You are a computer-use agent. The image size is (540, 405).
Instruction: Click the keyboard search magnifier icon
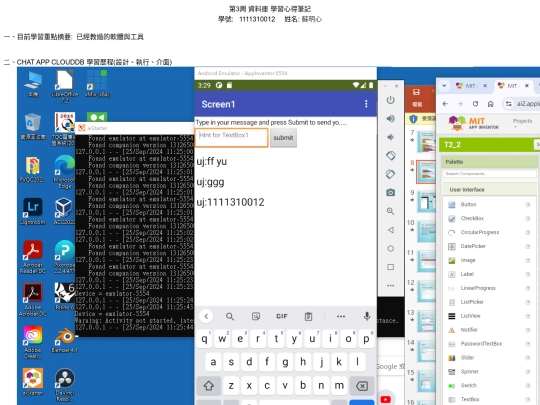(x=230, y=316)
